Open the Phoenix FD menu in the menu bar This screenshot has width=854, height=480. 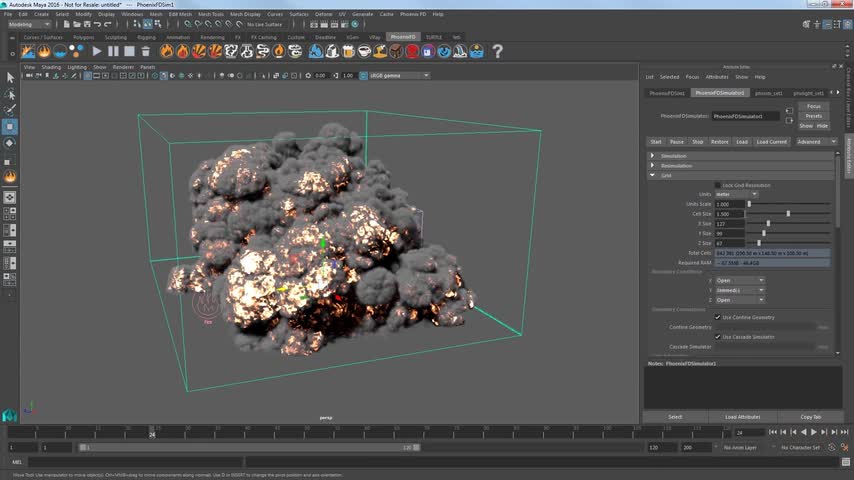pyautogui.click(x=411, y=14)
